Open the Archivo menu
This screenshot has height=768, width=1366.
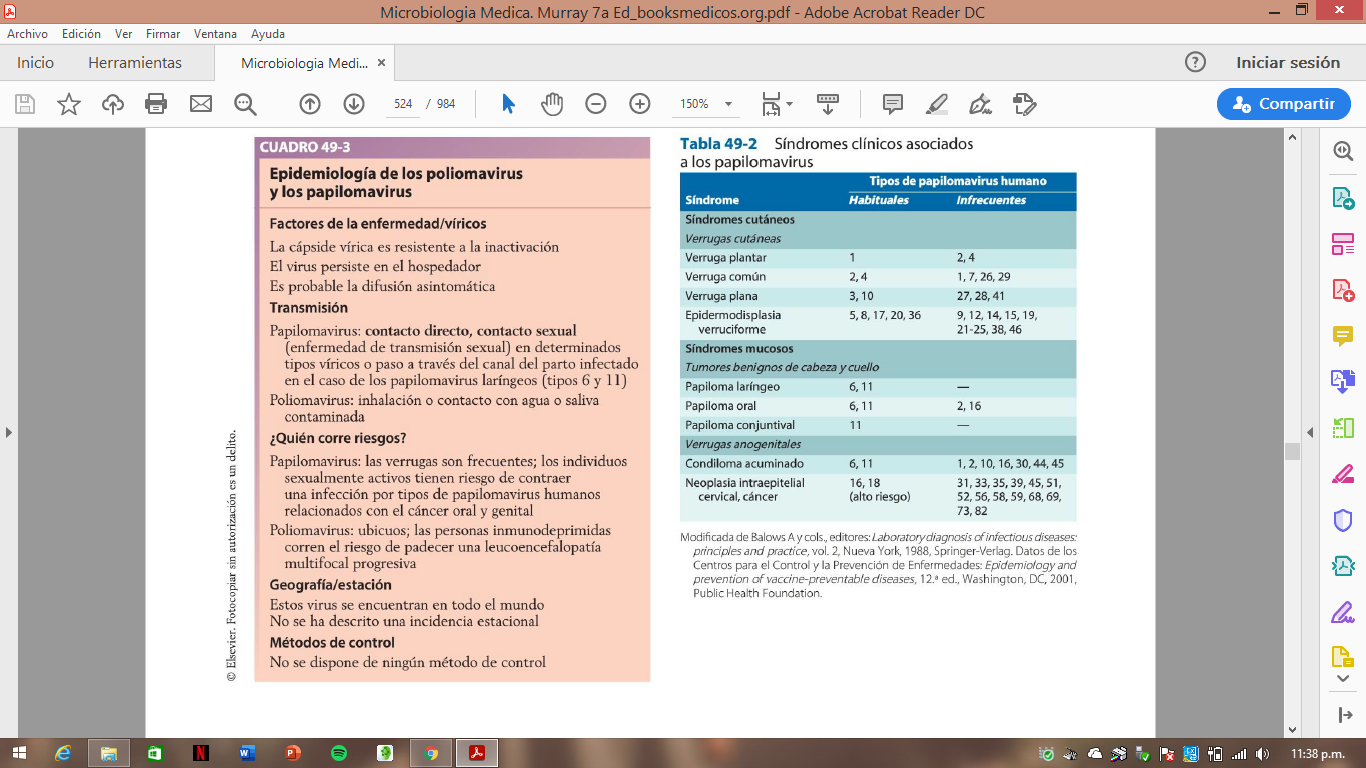coord(27,33)
